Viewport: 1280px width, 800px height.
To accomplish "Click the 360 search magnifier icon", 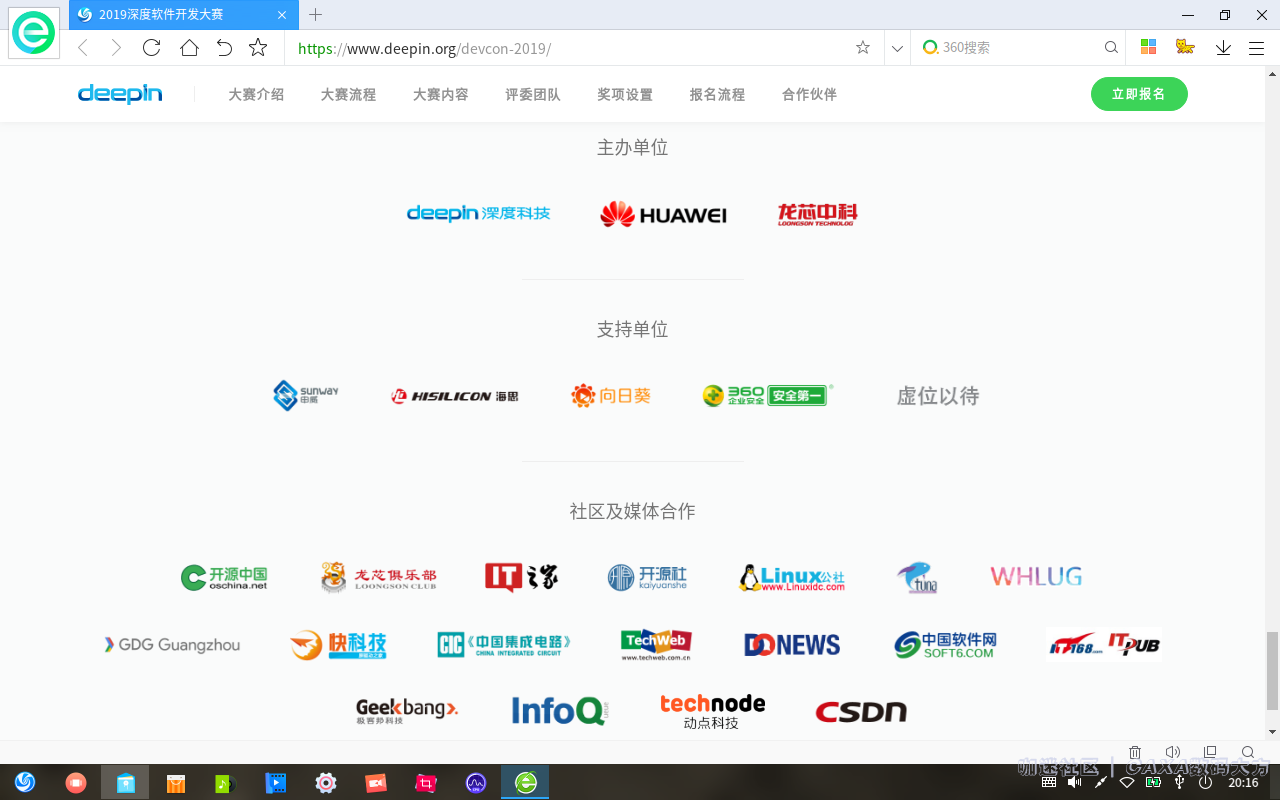I will coord(1111,48).
